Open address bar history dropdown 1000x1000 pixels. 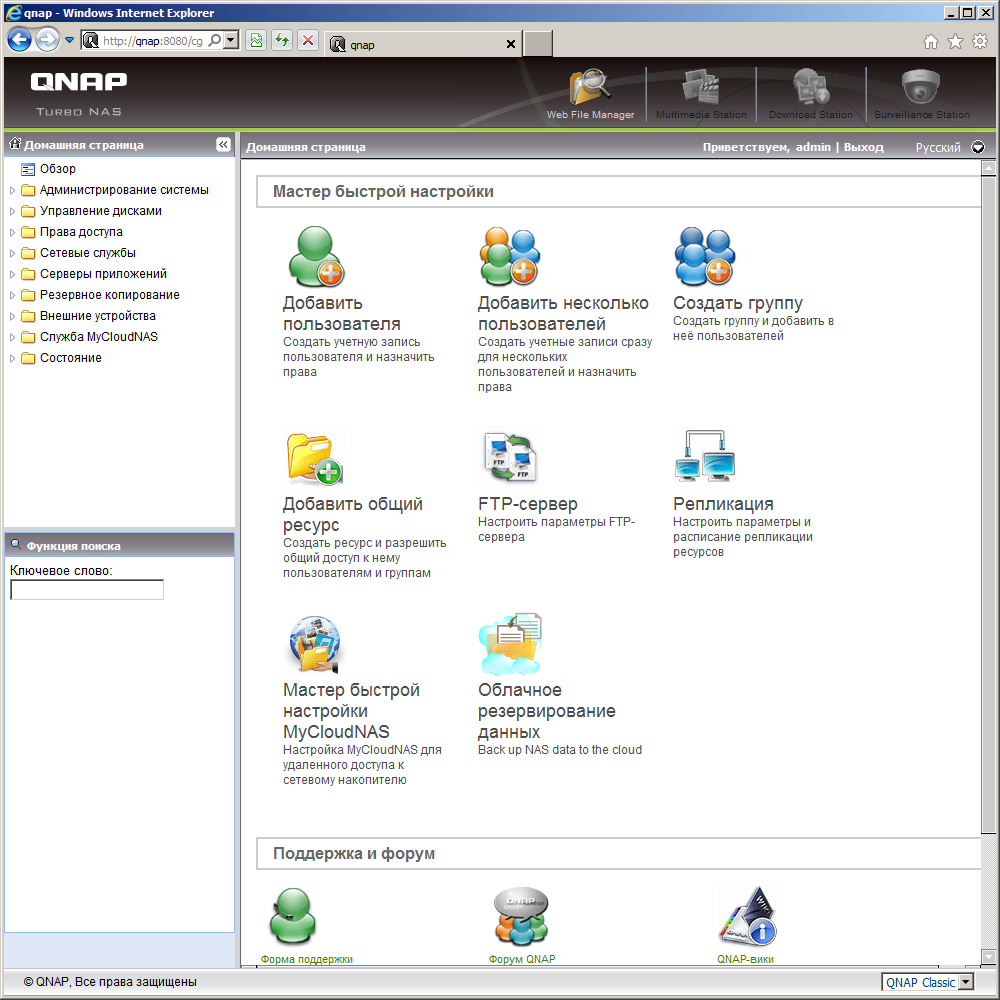tap(232, 40)
